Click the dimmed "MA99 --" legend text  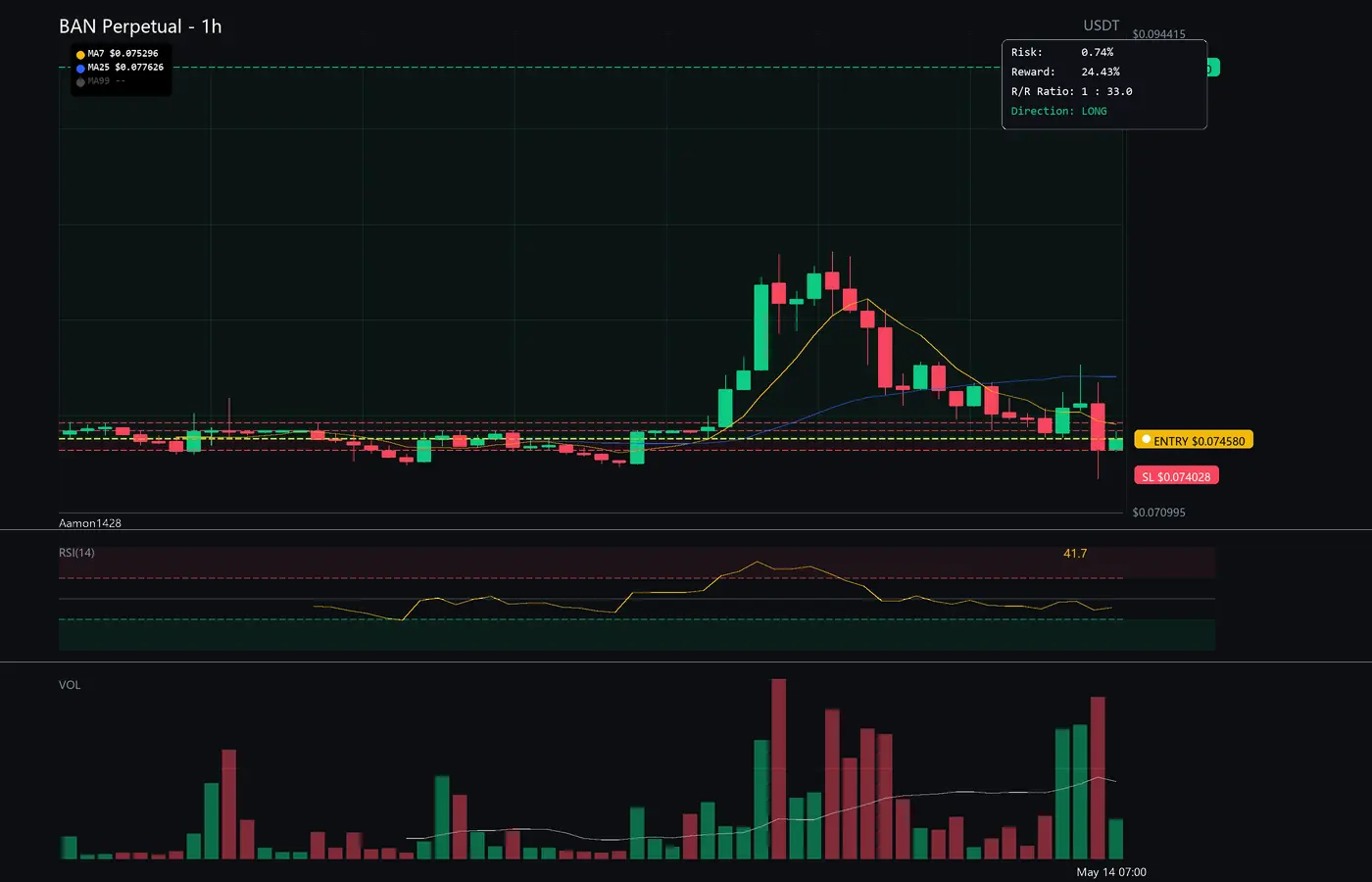coord(106,81)
